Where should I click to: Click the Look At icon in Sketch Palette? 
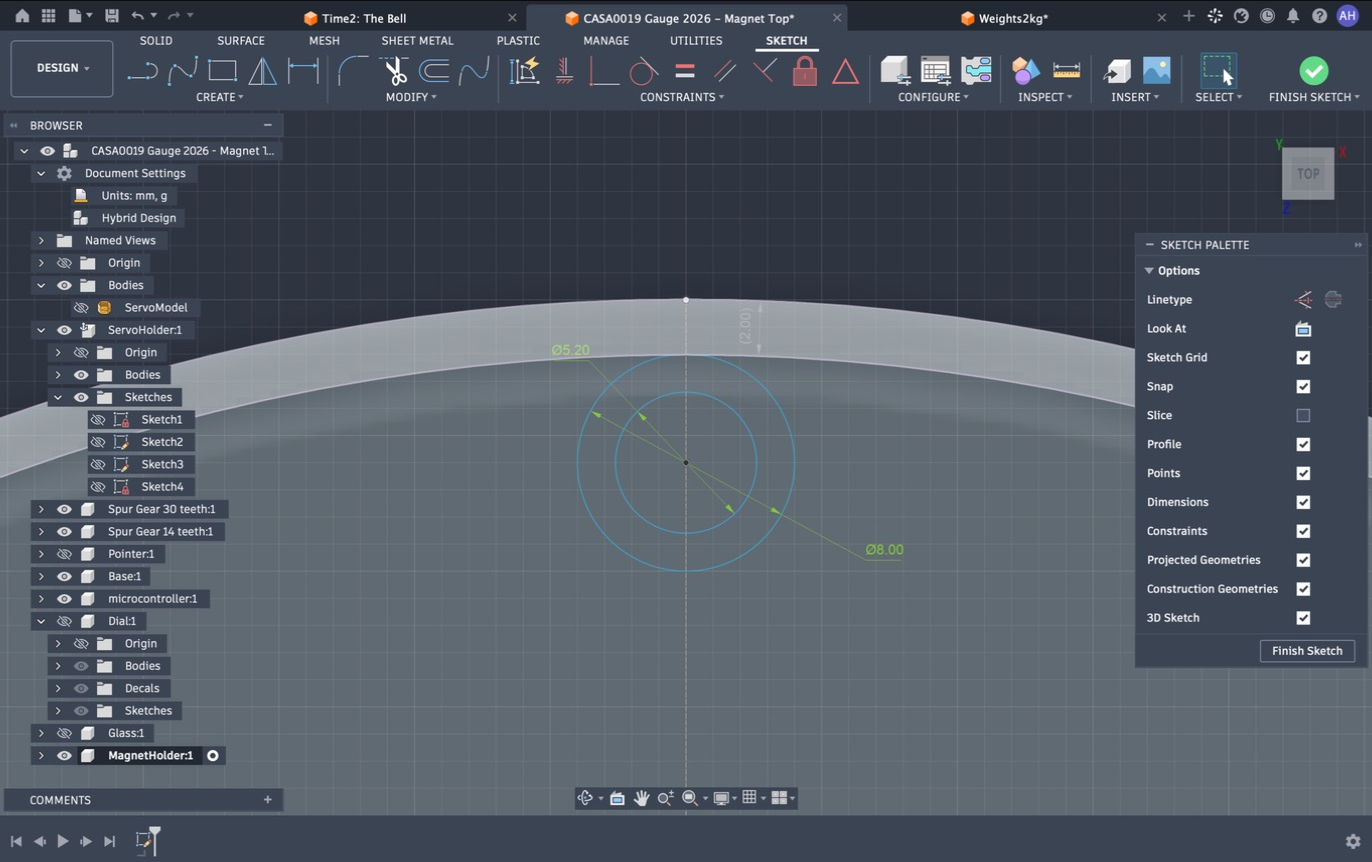[1303, 329]
